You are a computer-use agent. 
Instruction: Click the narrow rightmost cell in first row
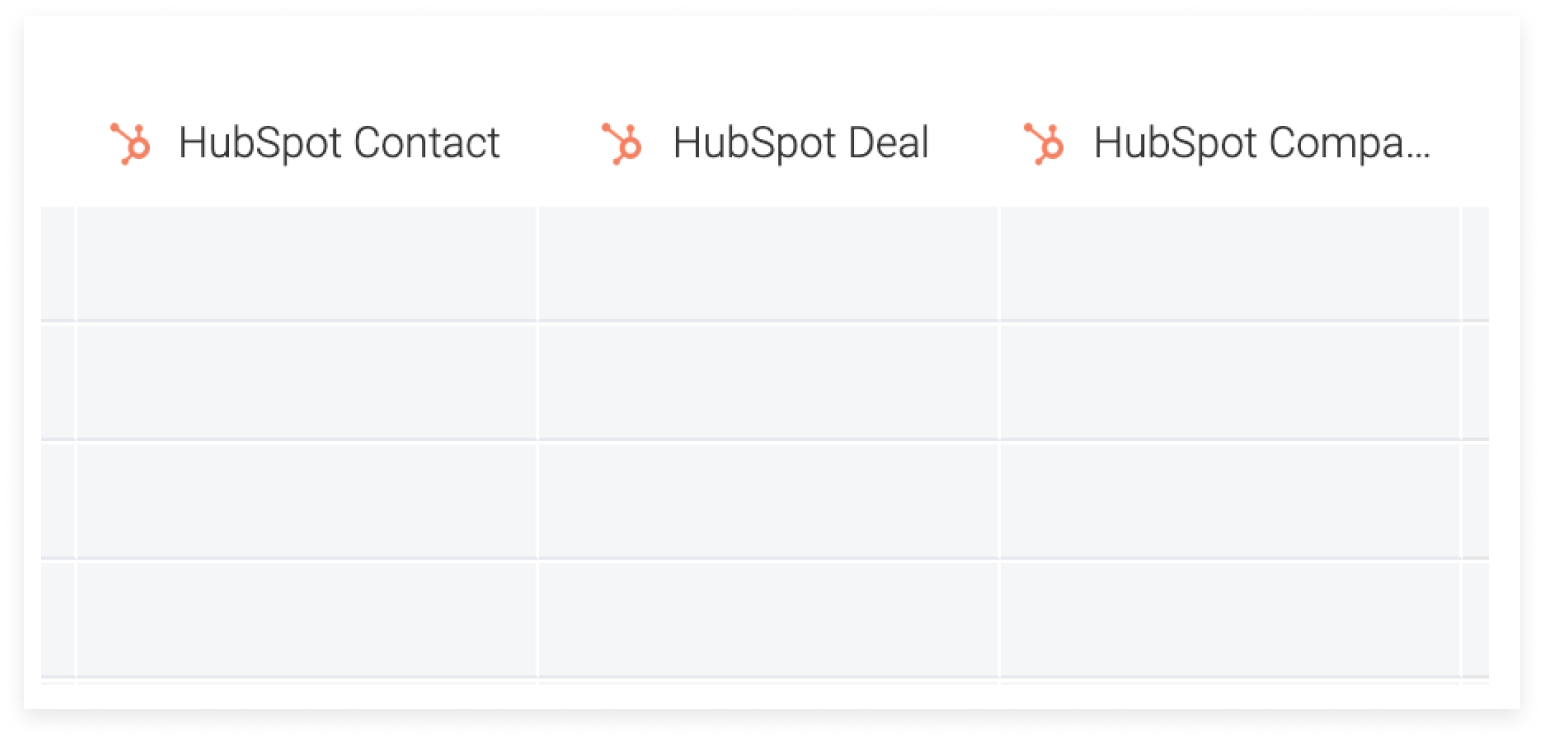[x=1476, y=264]
